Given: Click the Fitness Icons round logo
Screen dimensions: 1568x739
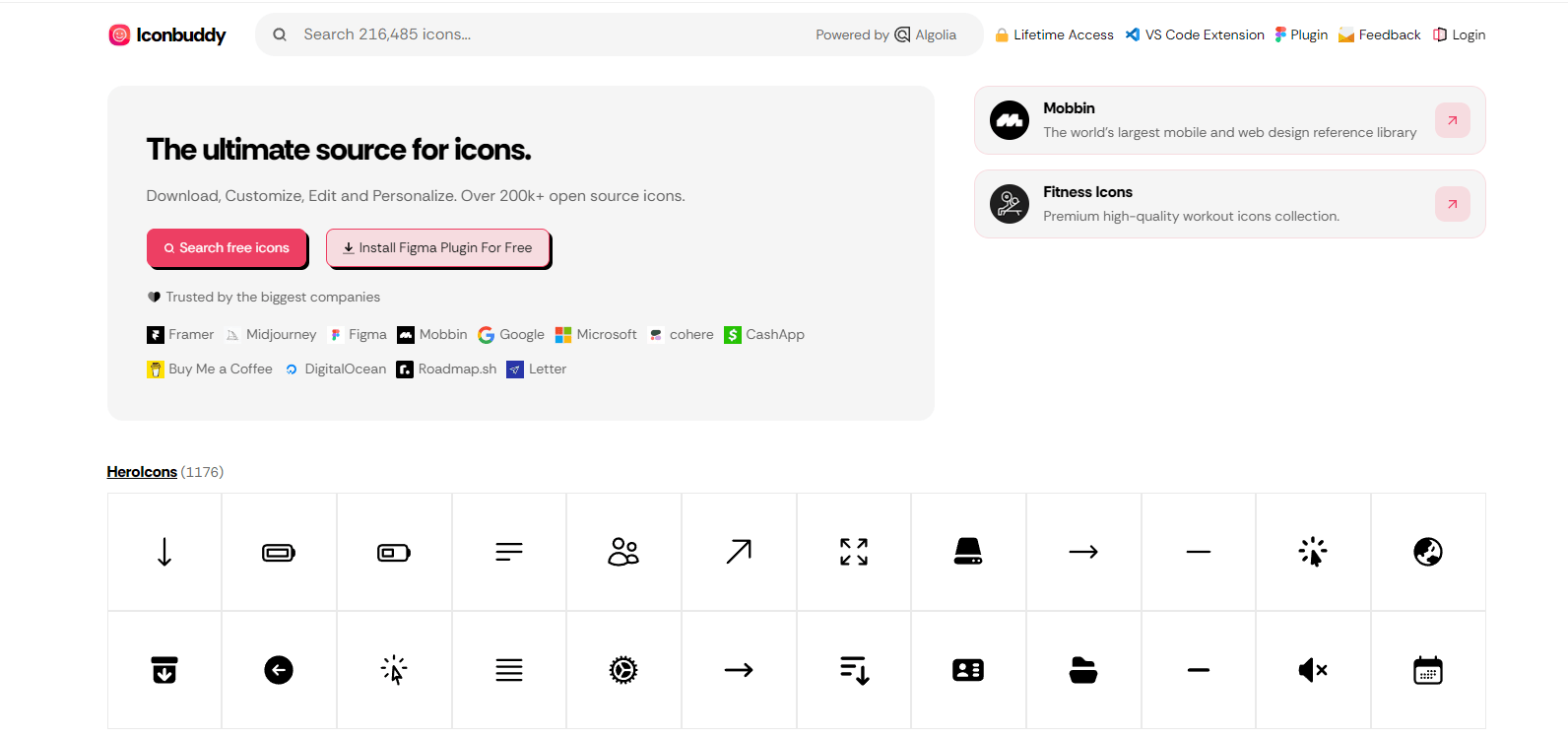Looking at the screenshot, I should tap(1010, 204).
